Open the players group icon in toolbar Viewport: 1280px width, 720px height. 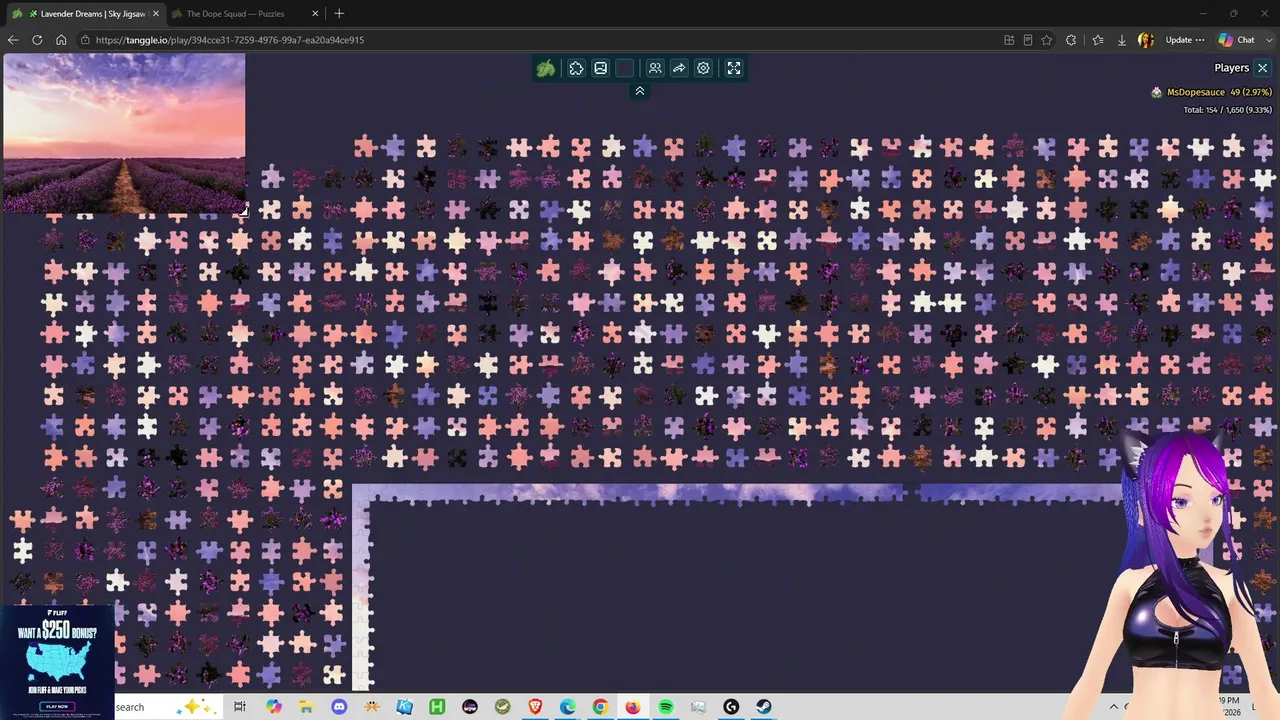655,68
